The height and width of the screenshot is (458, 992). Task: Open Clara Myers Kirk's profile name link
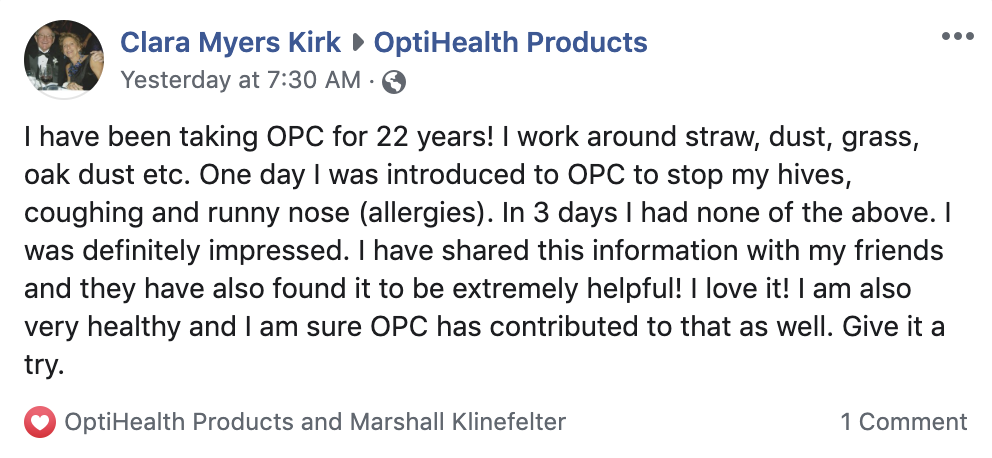pos(230,42)
